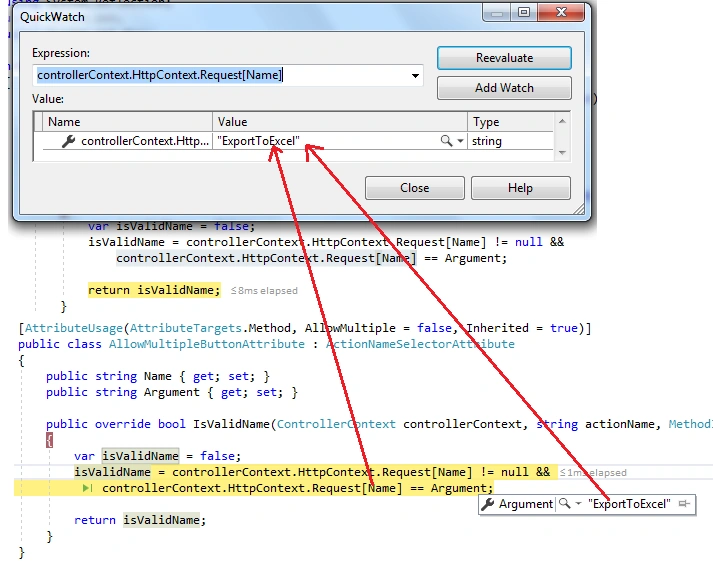Click the highlighted "return isValidName;" line

pos(154,290)
